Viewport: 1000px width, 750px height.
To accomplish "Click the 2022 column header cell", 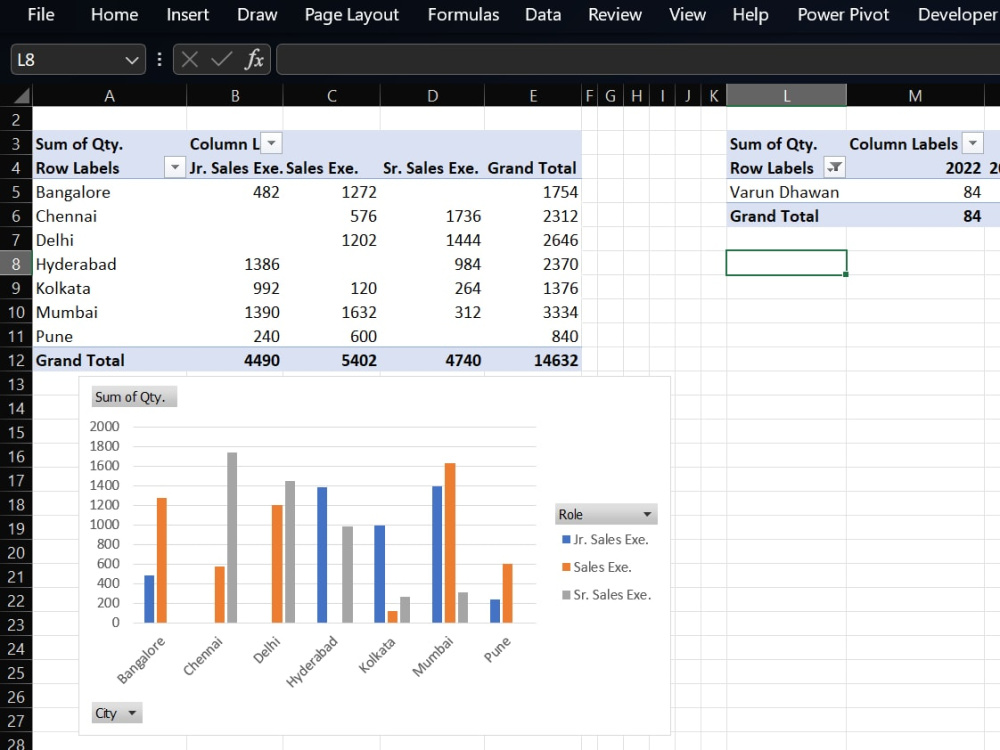I will pyautogui.click(x=915, y=168).
